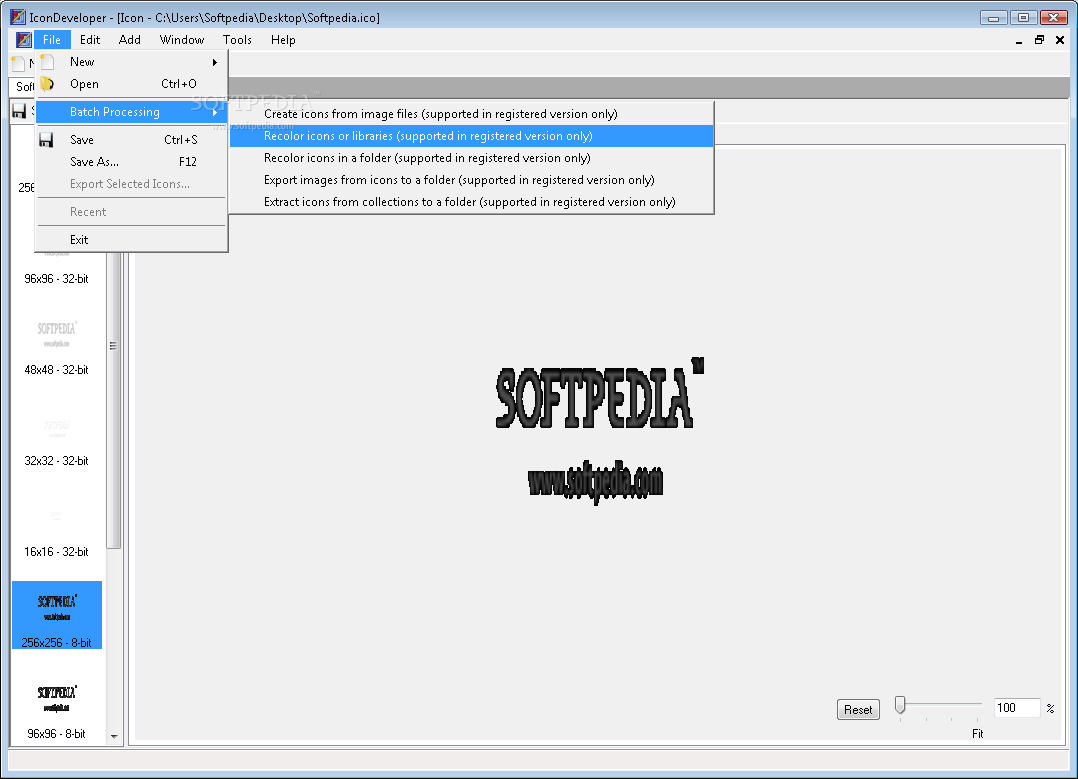Select Recolor icons in a folder

click(x=471, y=158)
